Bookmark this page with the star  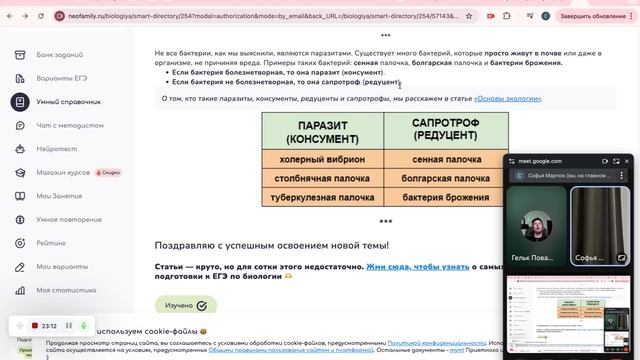[469, 16]
